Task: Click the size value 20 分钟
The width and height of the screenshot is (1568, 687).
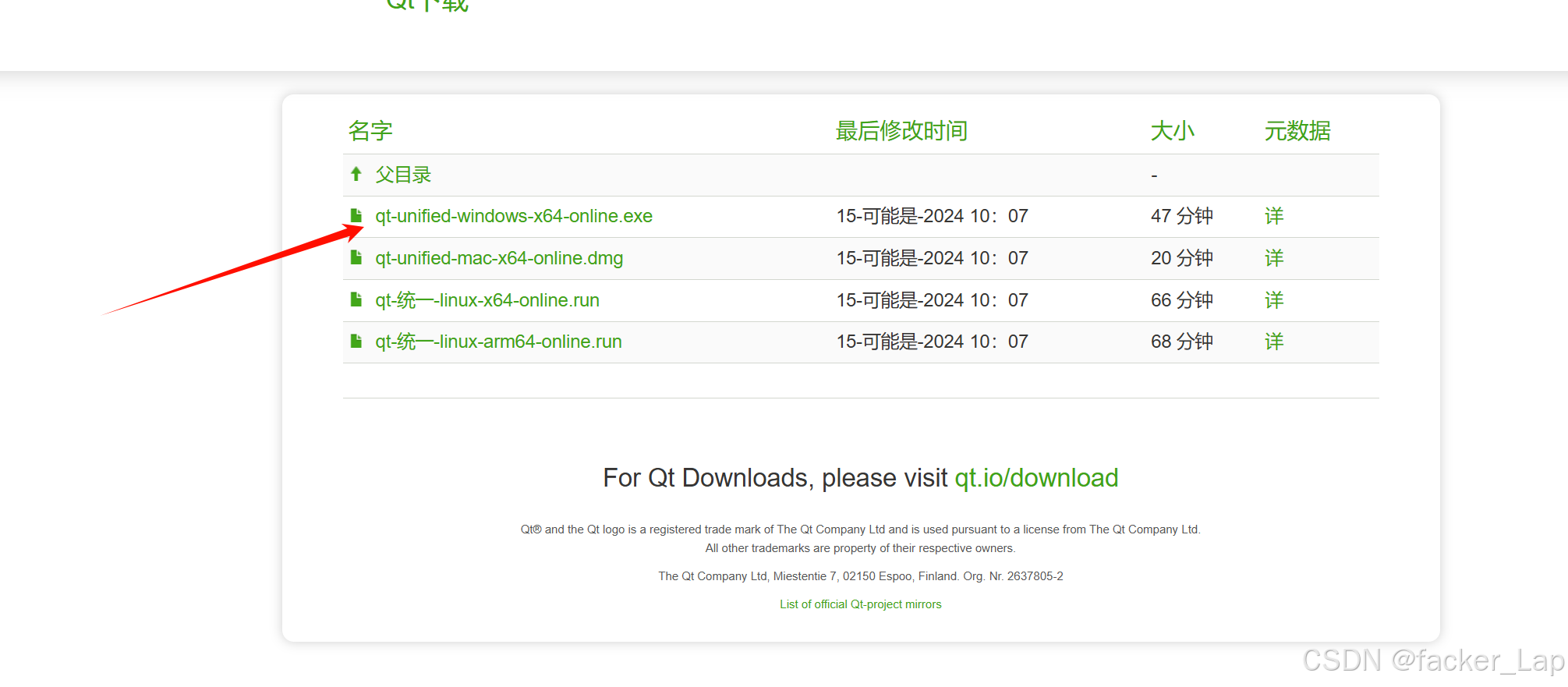Action: (x=1182, y=258)
